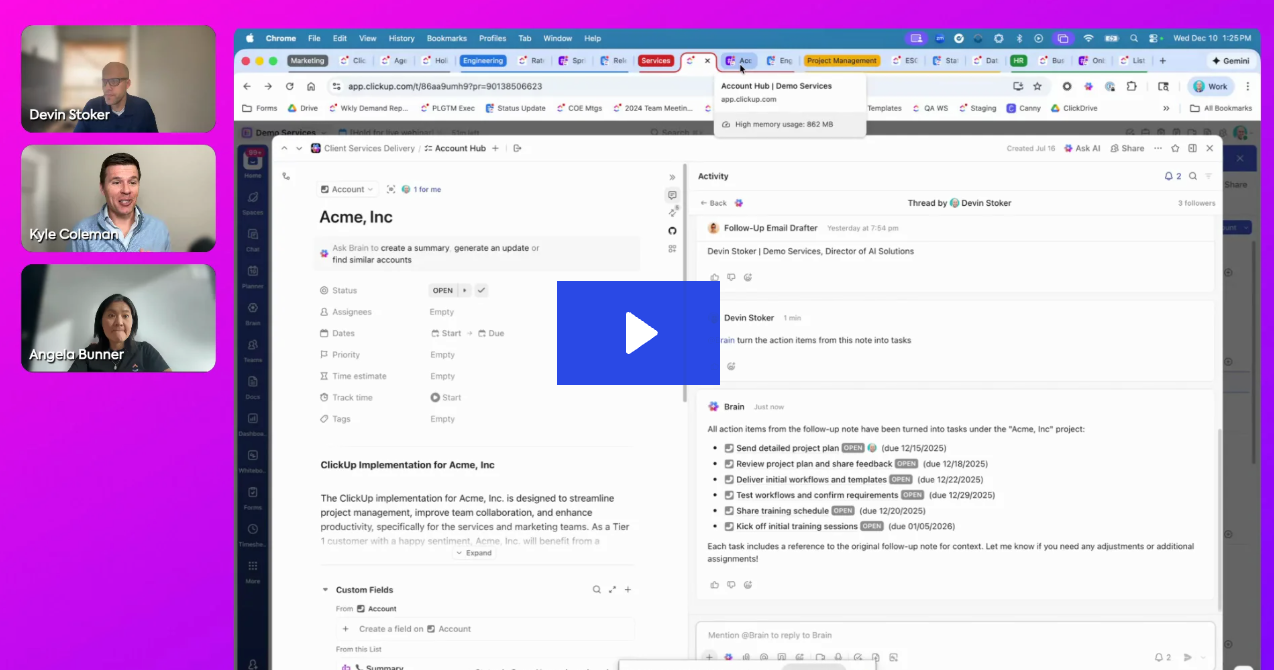Open the GitHub icon in the side rail
The height and width of the screenshot is (670, 1274).
click(672, 230)
